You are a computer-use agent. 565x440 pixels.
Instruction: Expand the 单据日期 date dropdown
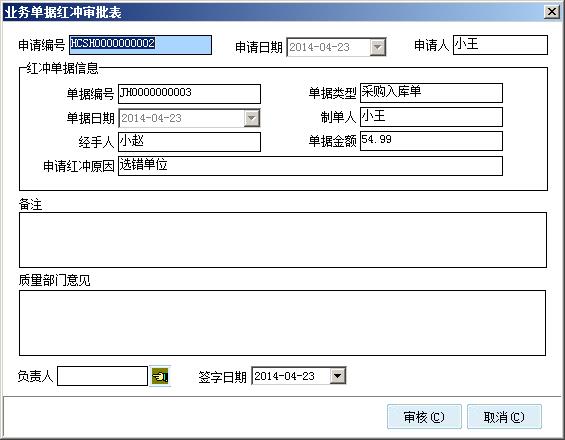[x=252, y=118]
